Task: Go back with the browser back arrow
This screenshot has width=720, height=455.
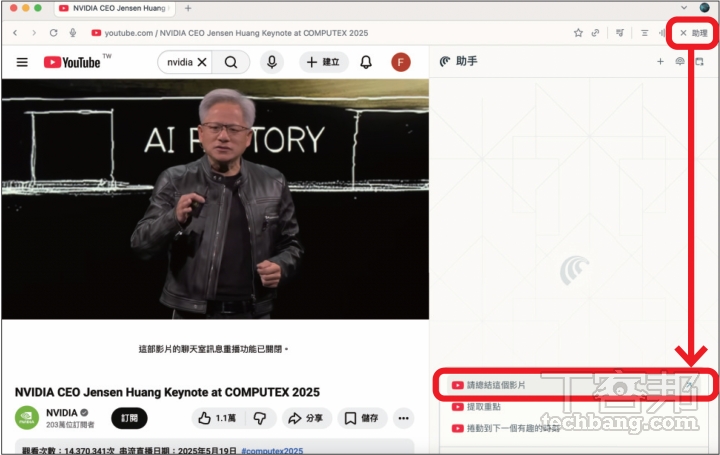Action: coord(15,33)
